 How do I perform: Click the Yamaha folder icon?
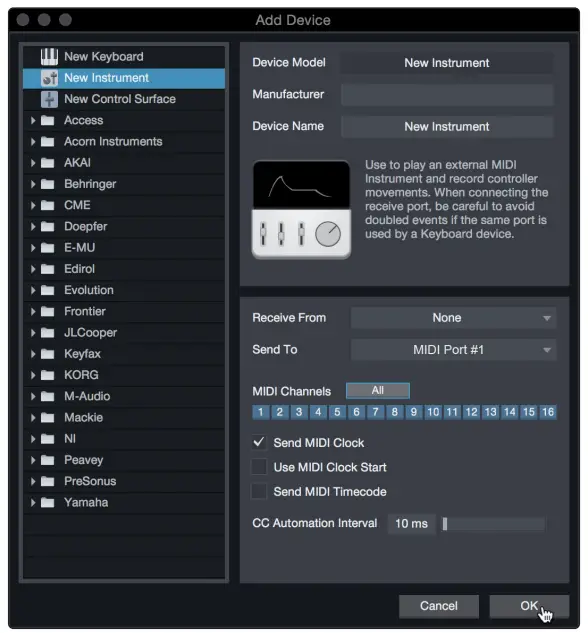(48, 503)
